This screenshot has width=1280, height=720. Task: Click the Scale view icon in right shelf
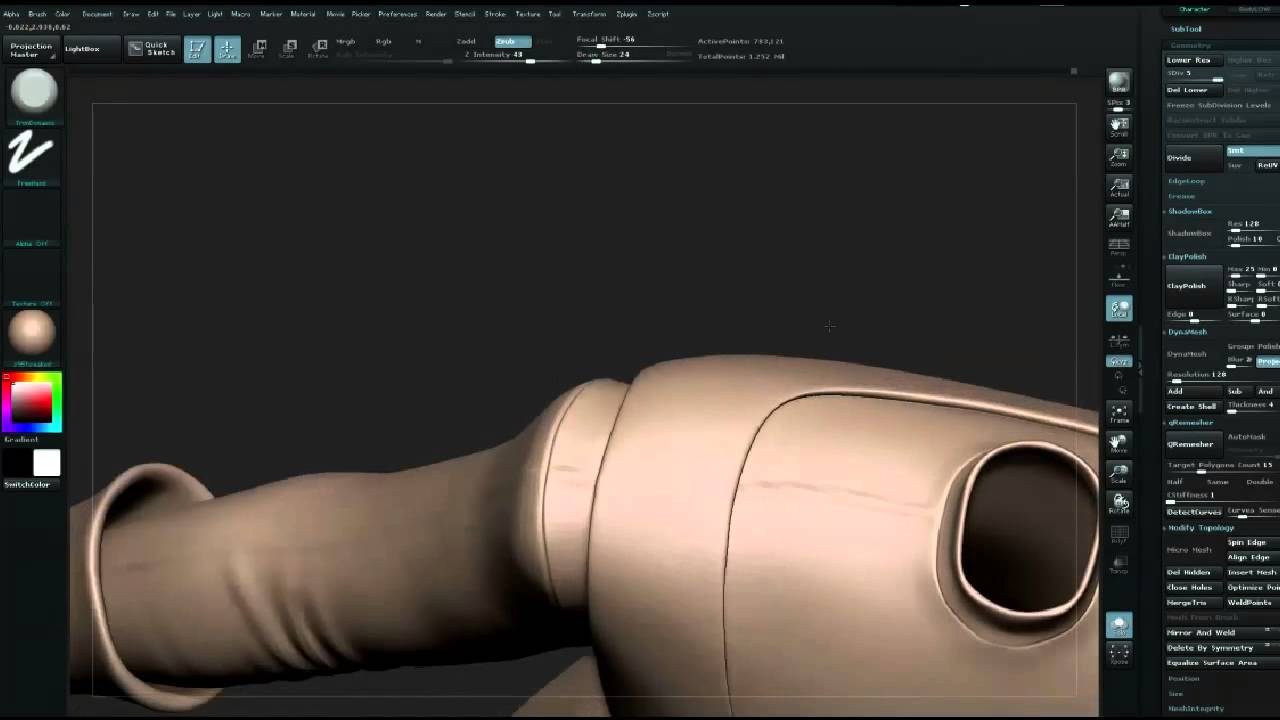pyautogui.click(x=1119, y=473)
